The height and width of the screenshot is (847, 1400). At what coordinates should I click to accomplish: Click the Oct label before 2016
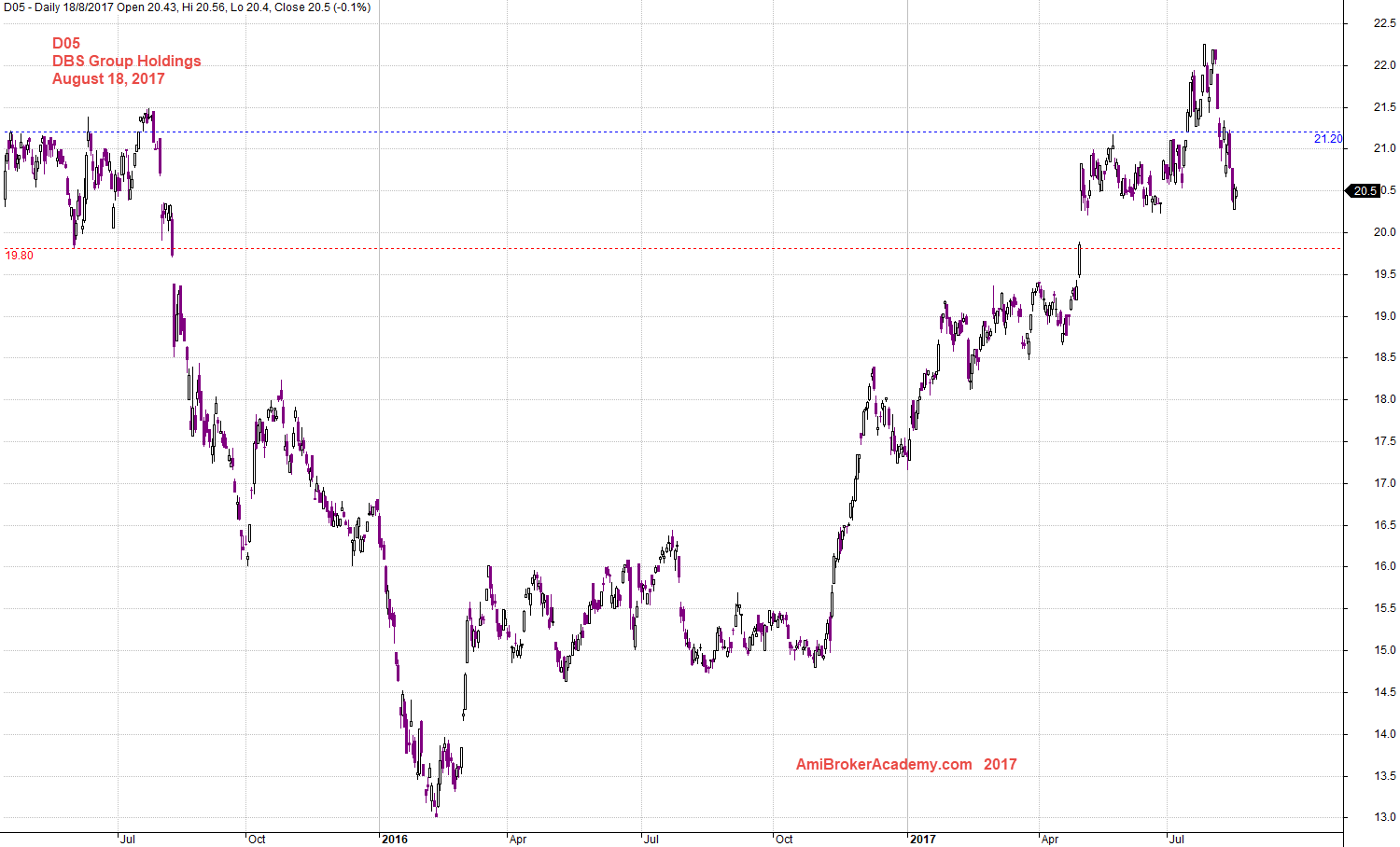click(x=257, y=840)
